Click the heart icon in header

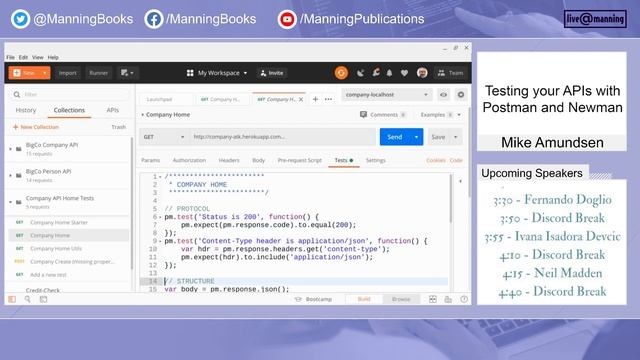(x=404, y=73)
